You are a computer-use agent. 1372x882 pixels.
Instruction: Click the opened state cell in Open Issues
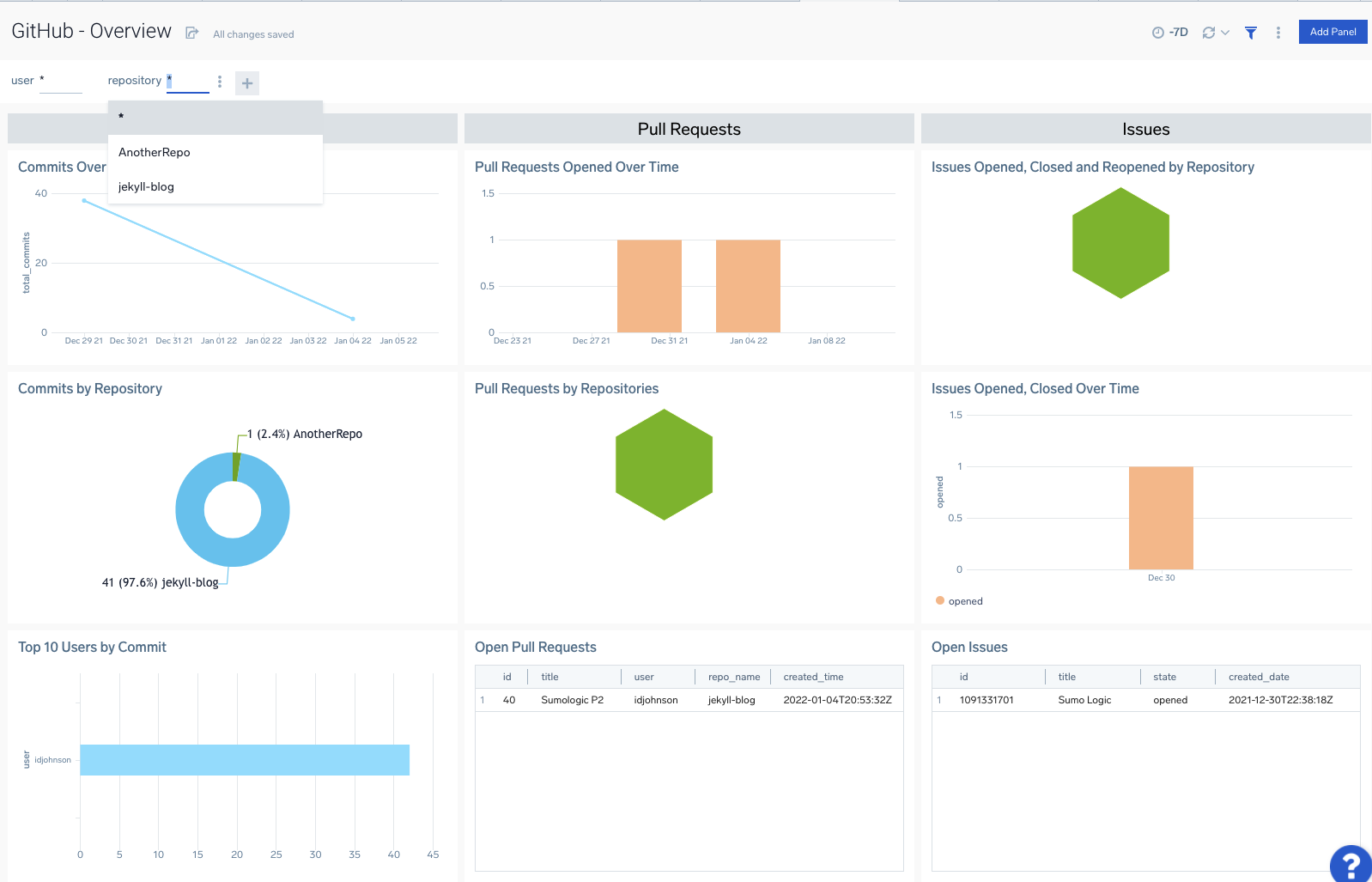coord(1170,700)
